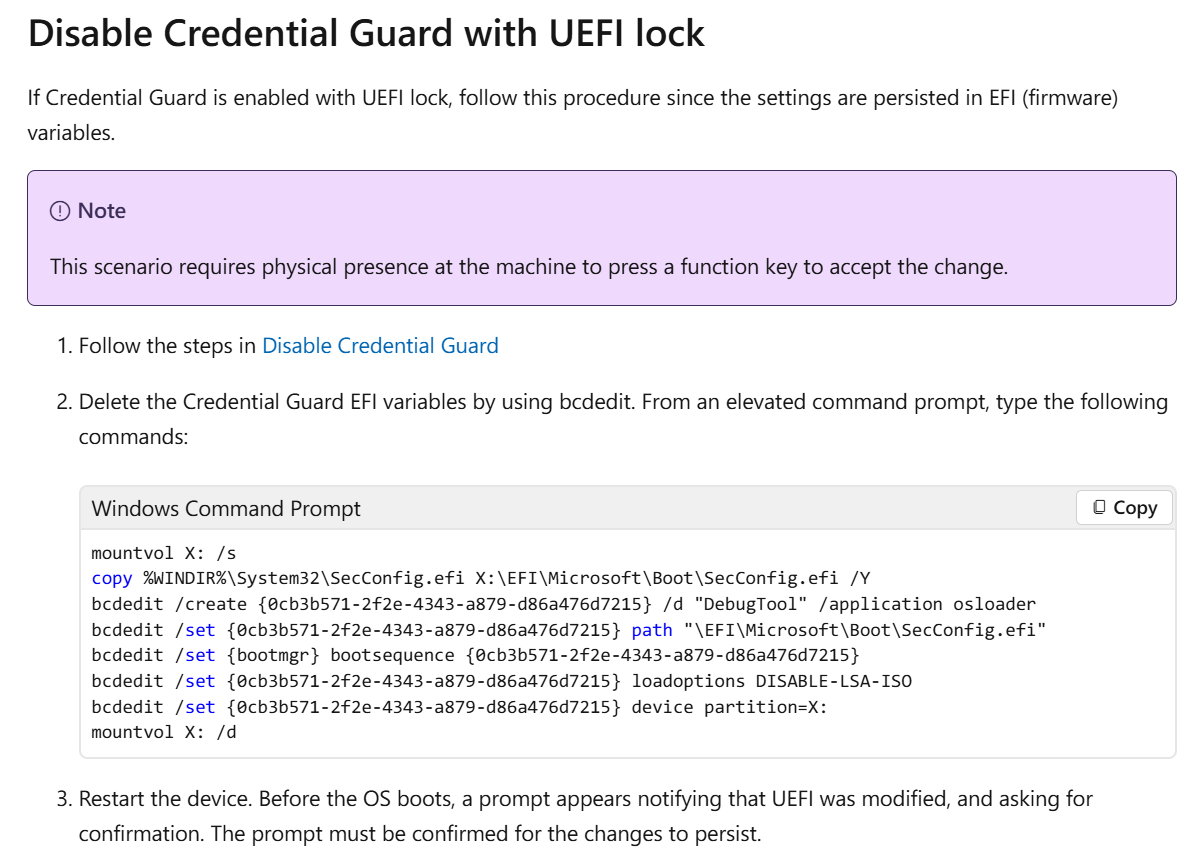Click the page heading about UEFI lock
This screenshot has width=1200, height=855.
(x=366, y=34)
